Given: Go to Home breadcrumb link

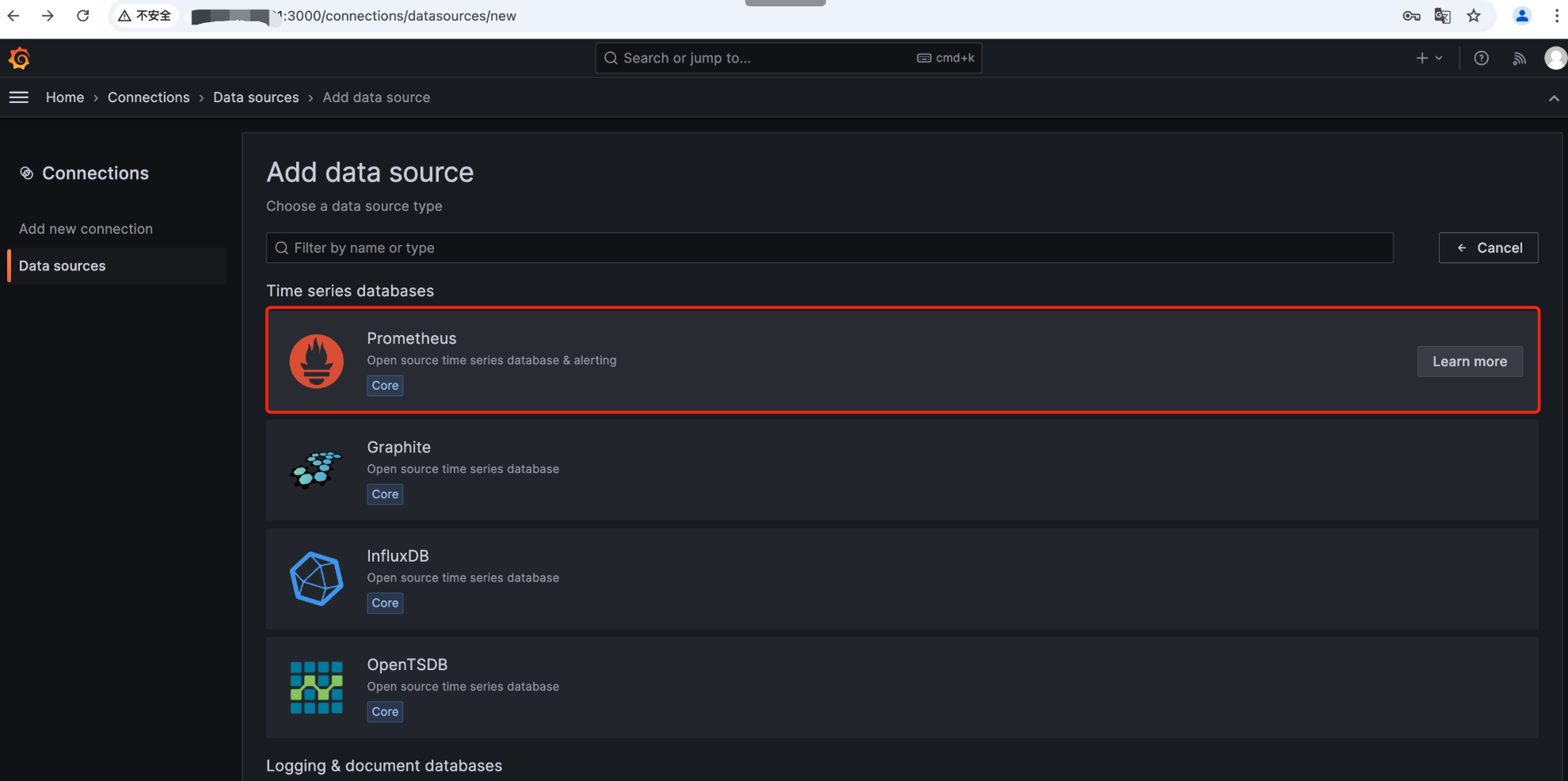Looking at the screenshot, I should pos(65,97).
